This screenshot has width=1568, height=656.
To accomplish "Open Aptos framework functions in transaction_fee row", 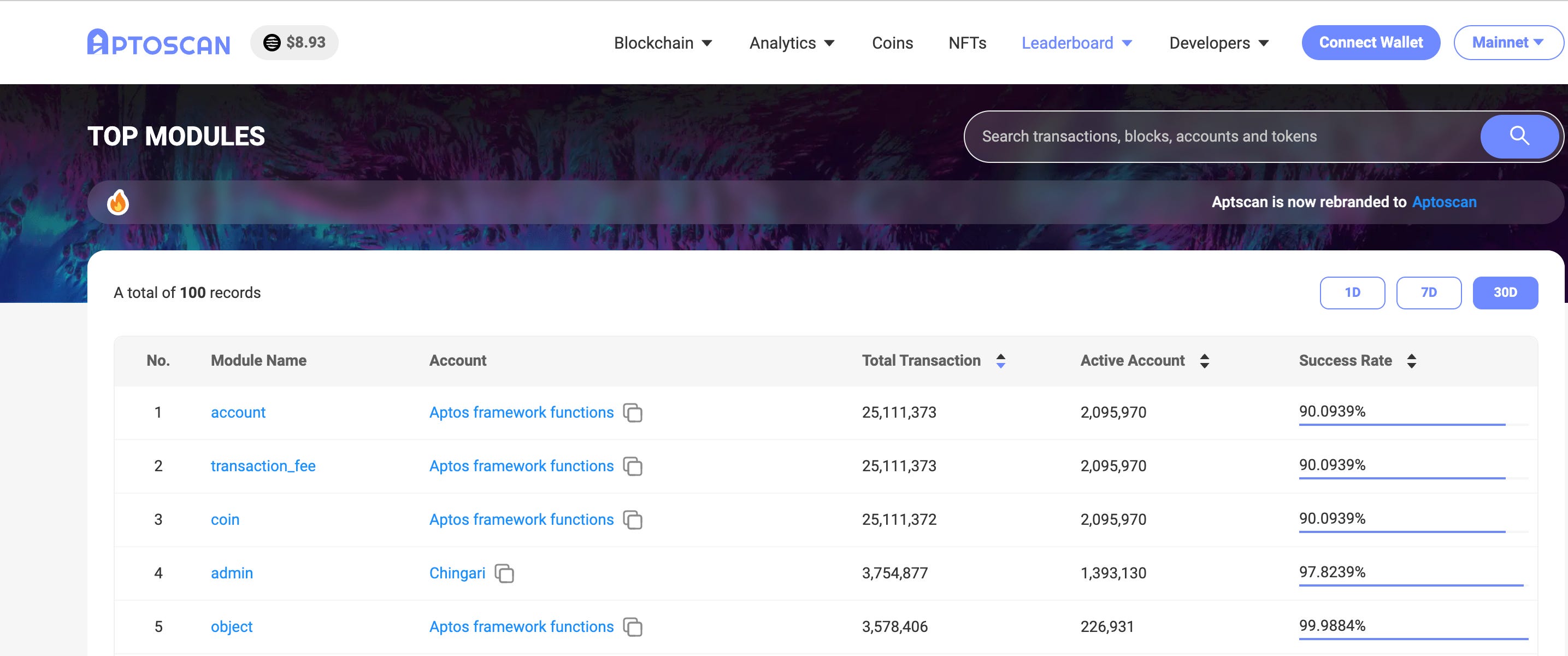I will (522, 466).
